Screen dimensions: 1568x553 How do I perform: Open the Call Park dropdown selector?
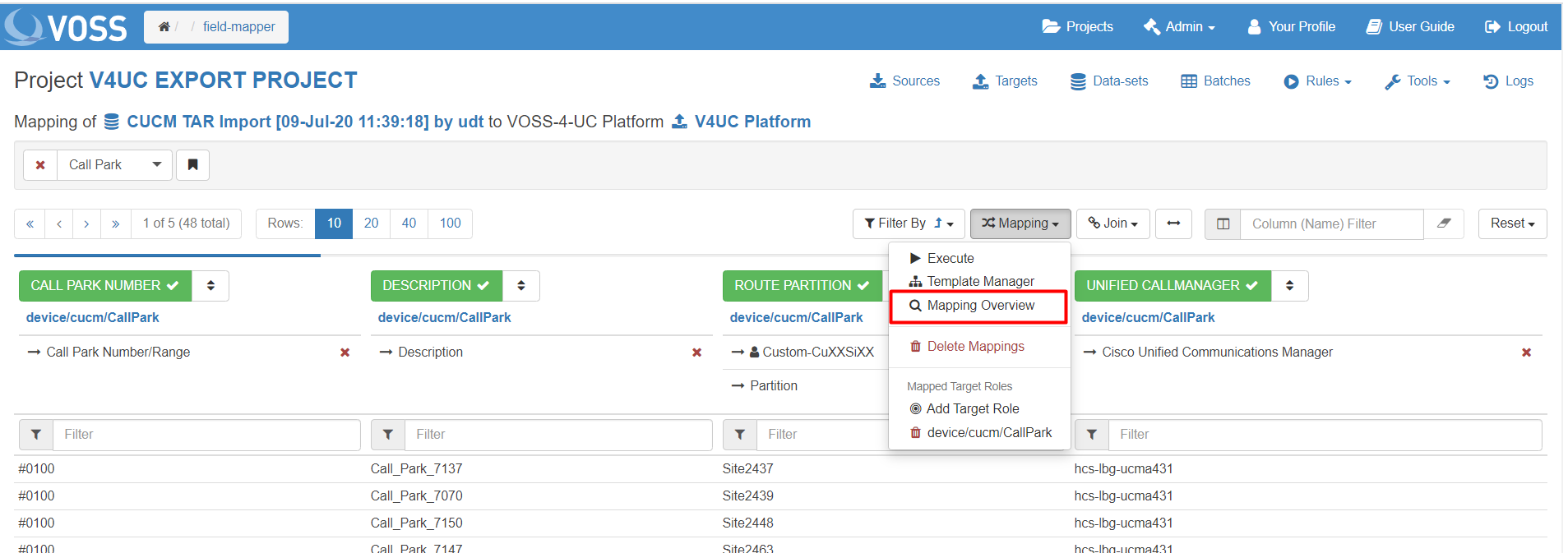tap(114, 165)
